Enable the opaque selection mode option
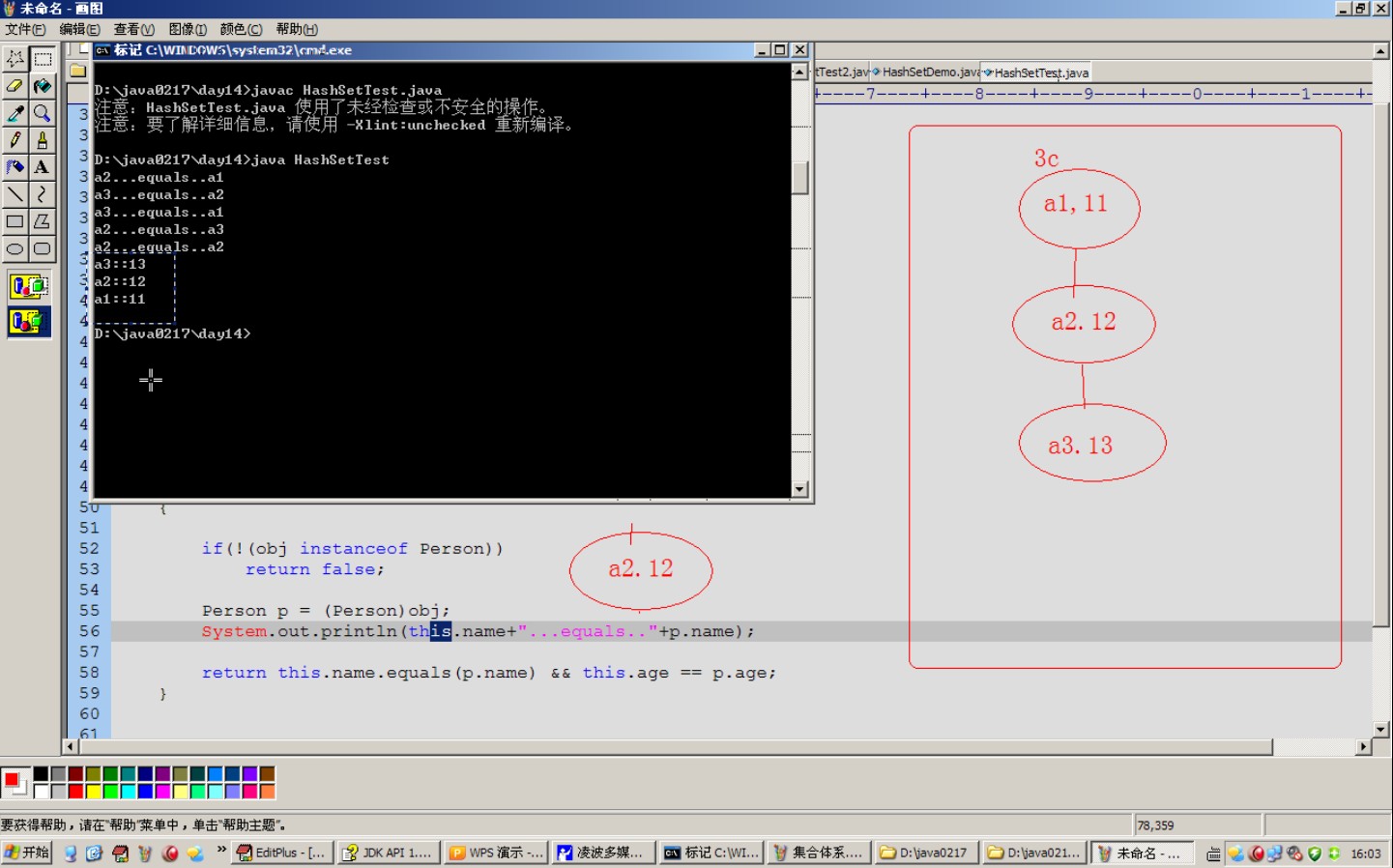Viewport: 1393px width, 868px height. click(x=29, y=286)
